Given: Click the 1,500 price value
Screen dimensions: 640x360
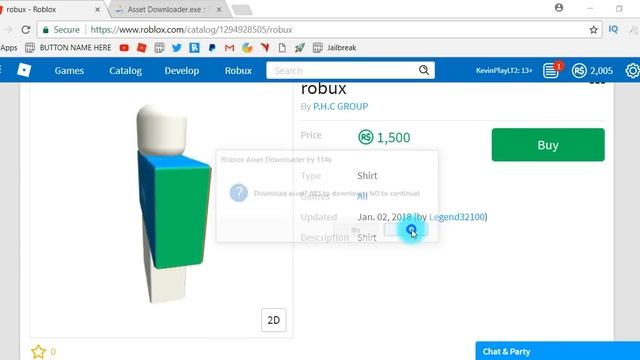Looking at the screenshot, I should pos(393,138).
